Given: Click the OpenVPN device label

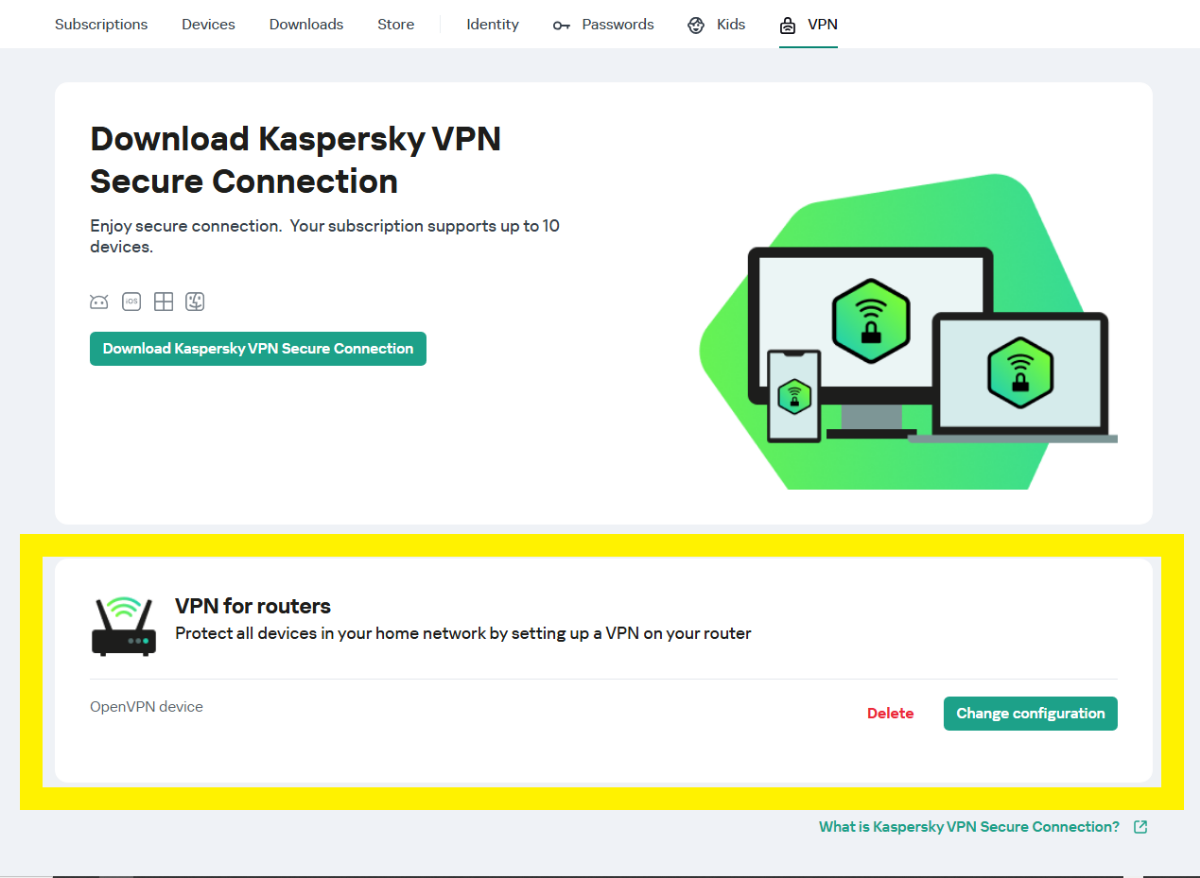Looking at the screenshot, I should pos(146,707).
